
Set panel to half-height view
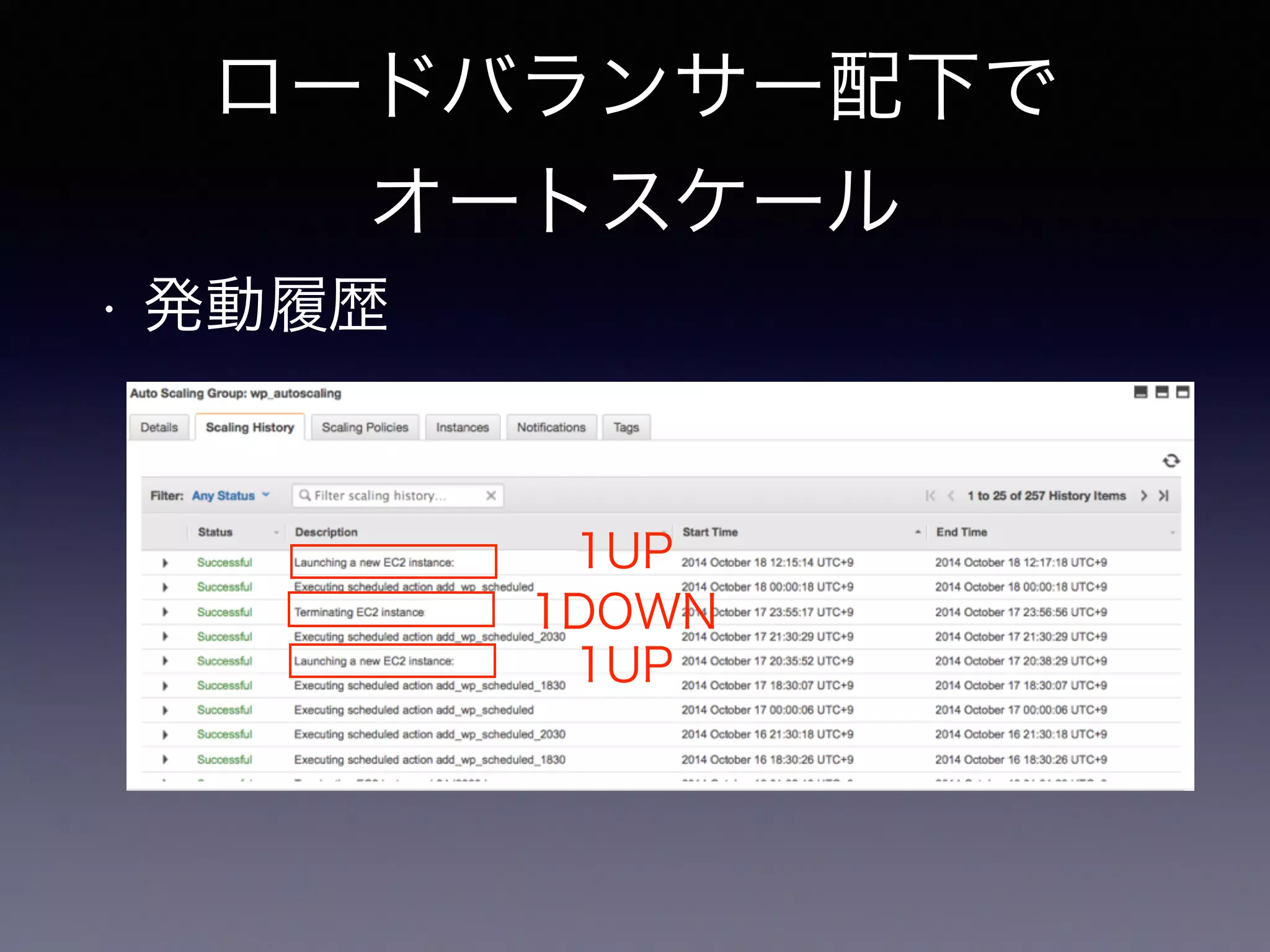coord(1162,392)
